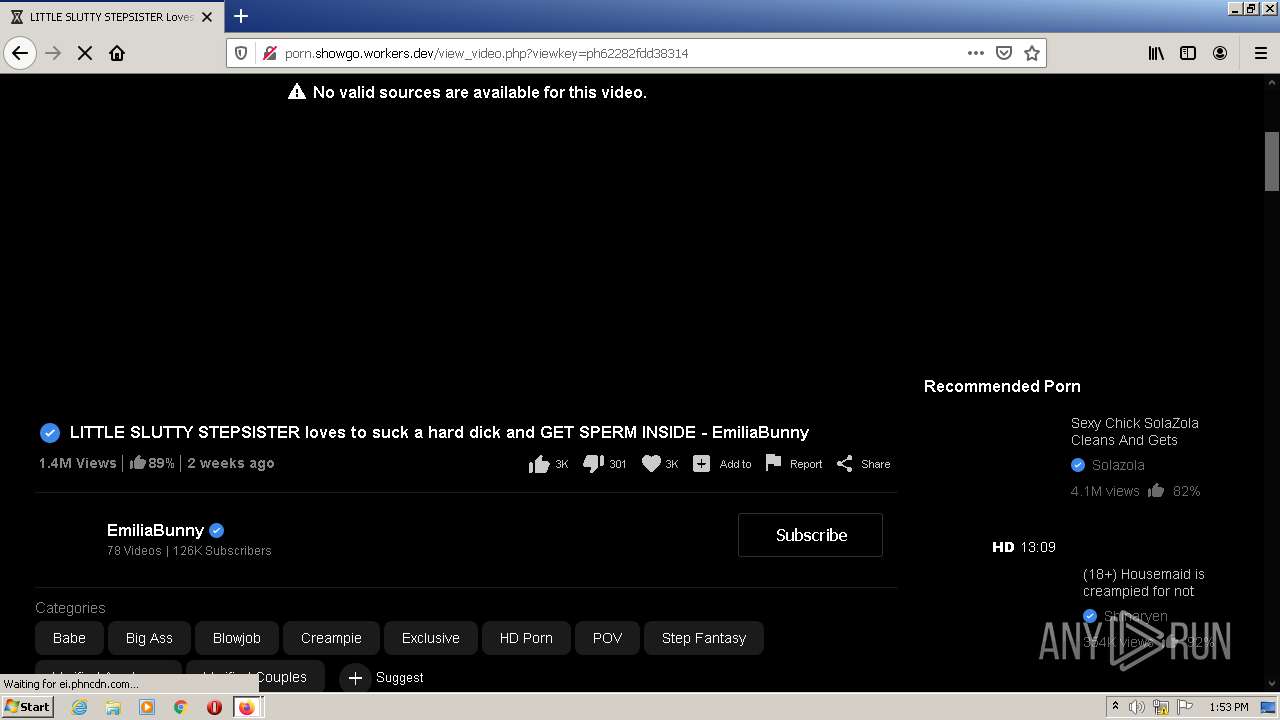This screenshot has height=720, width=1280.
Task: Select the current browser tab
Action: click(110, 17)
